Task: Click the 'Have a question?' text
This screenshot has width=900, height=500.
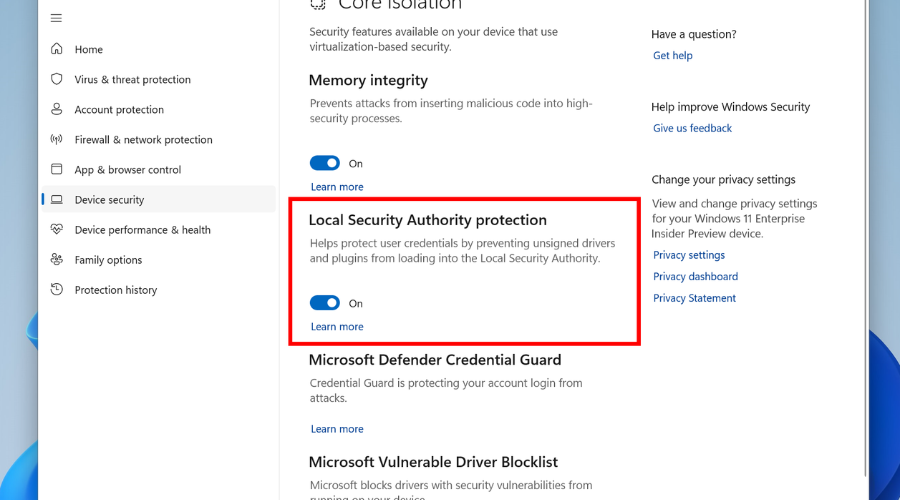Action: [x=694, y=34]
